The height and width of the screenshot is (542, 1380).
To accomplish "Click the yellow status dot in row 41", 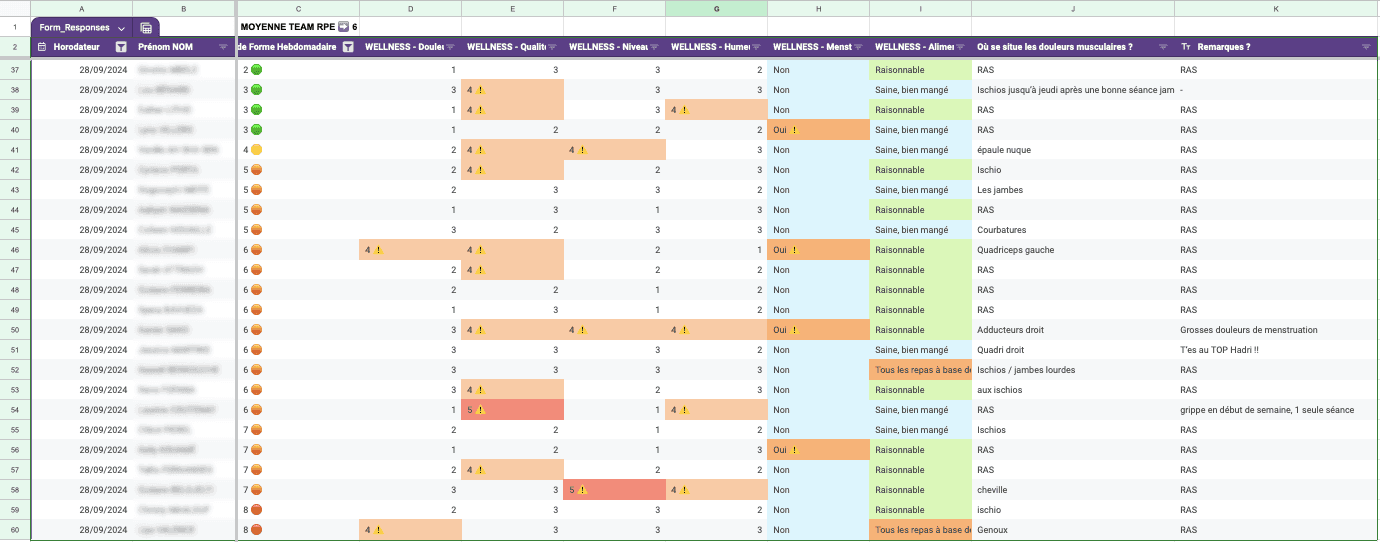I will tap(257, 150).
